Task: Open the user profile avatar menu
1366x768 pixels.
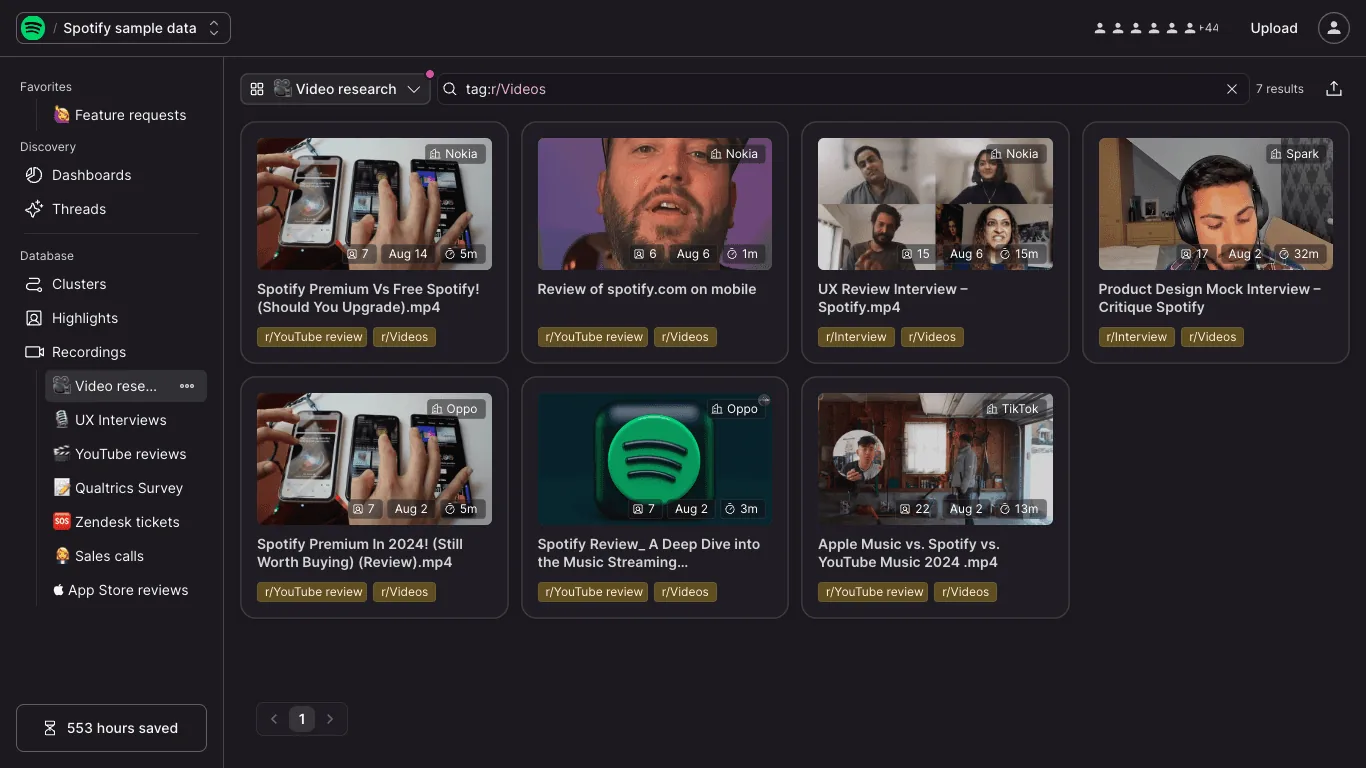Action: click(x=1334, y=28)
